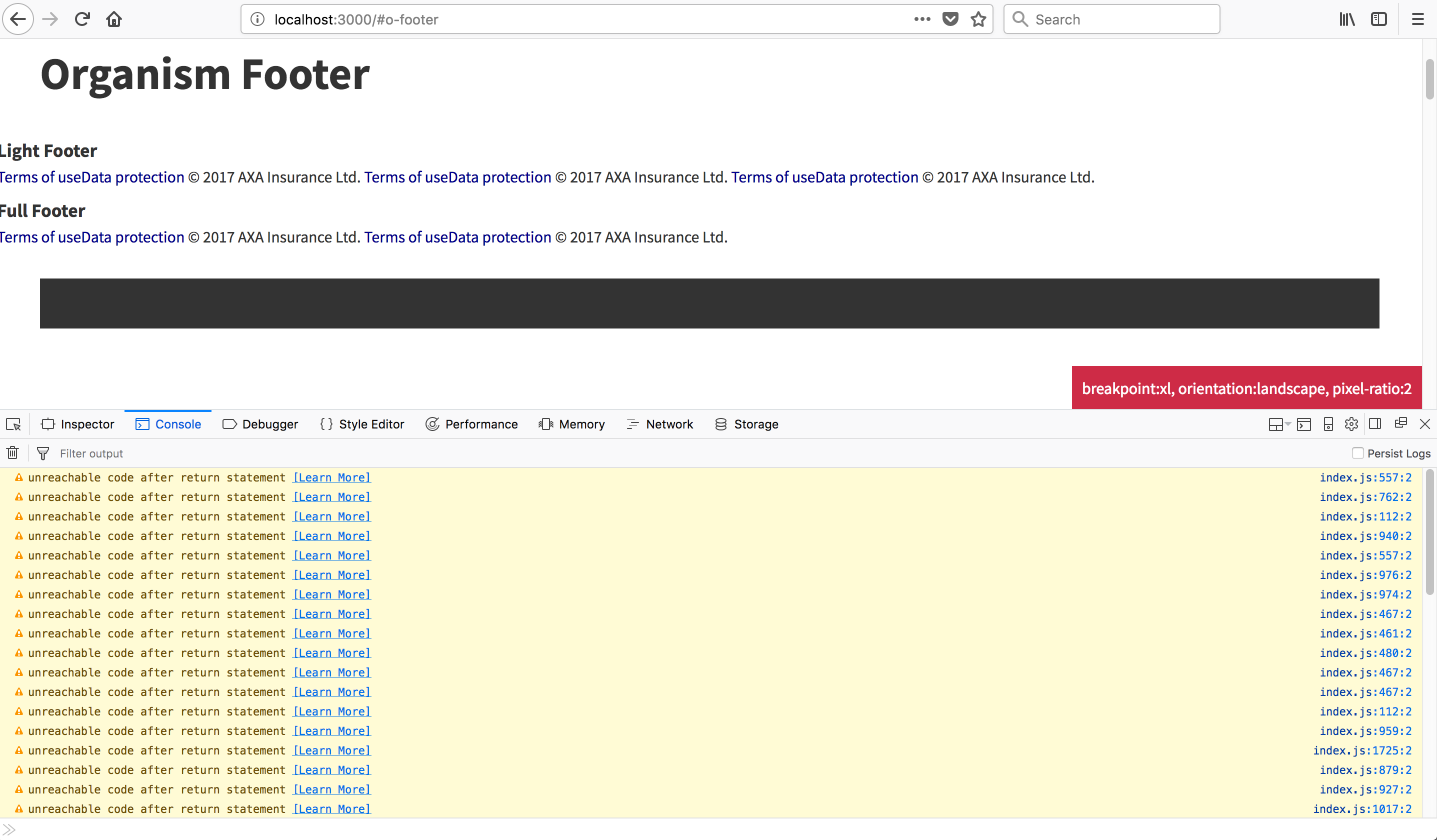The image size is (1437, 840).
Task: Focus the Filter output field
Action: coord(342,453)
